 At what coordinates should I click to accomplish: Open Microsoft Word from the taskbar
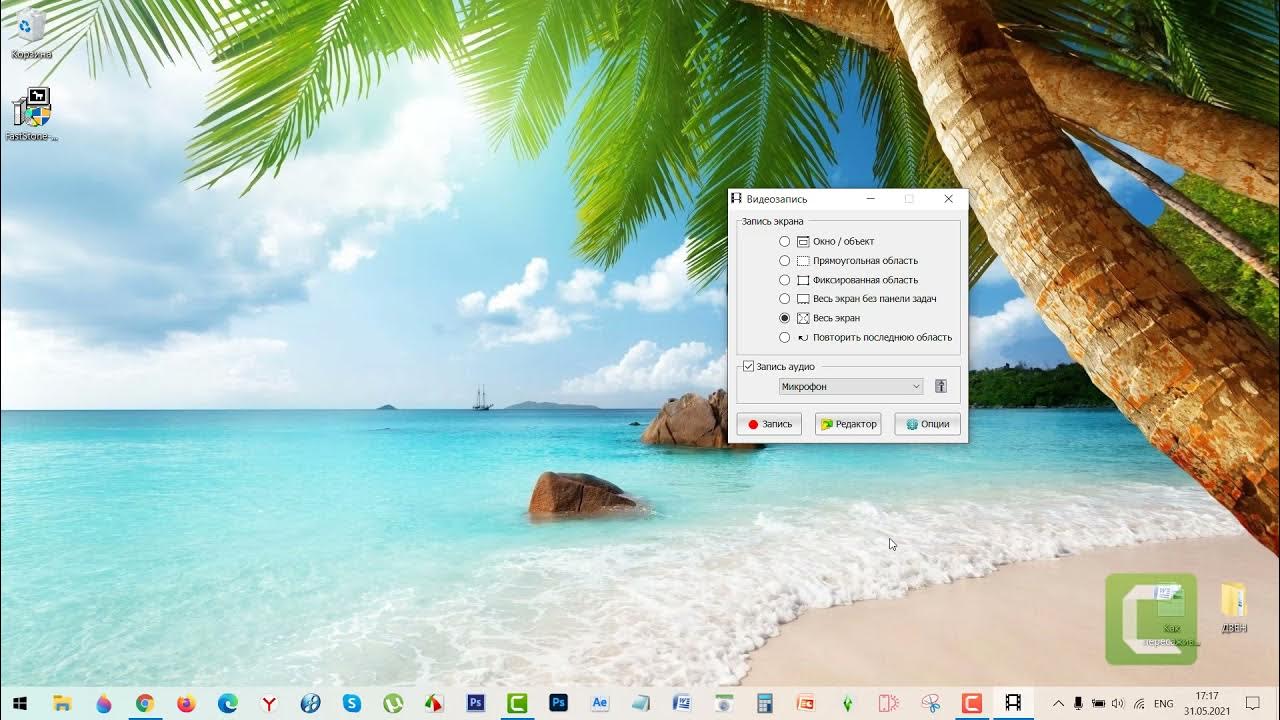683,703
